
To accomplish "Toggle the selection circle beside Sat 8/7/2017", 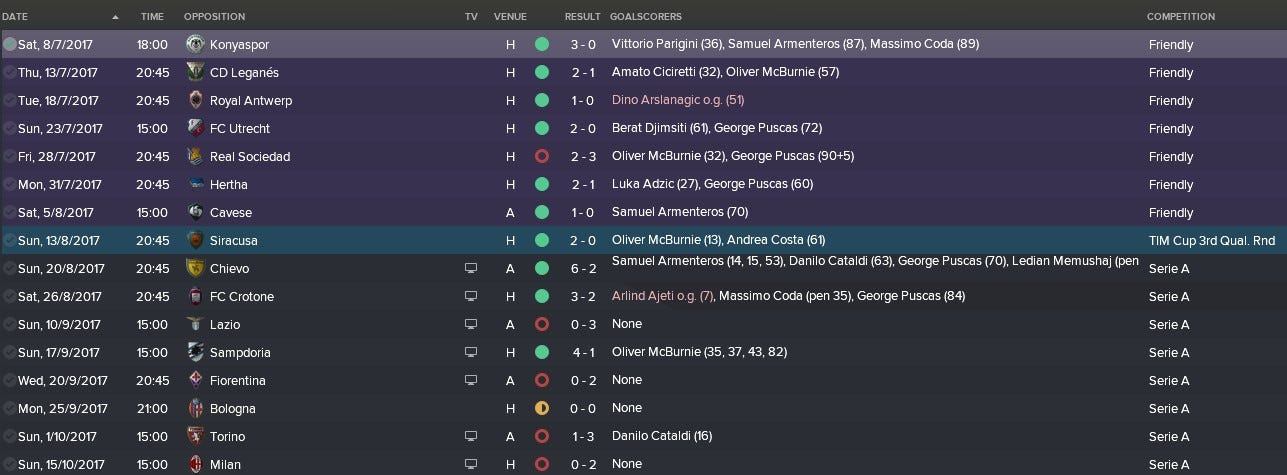I will point(9,45).
